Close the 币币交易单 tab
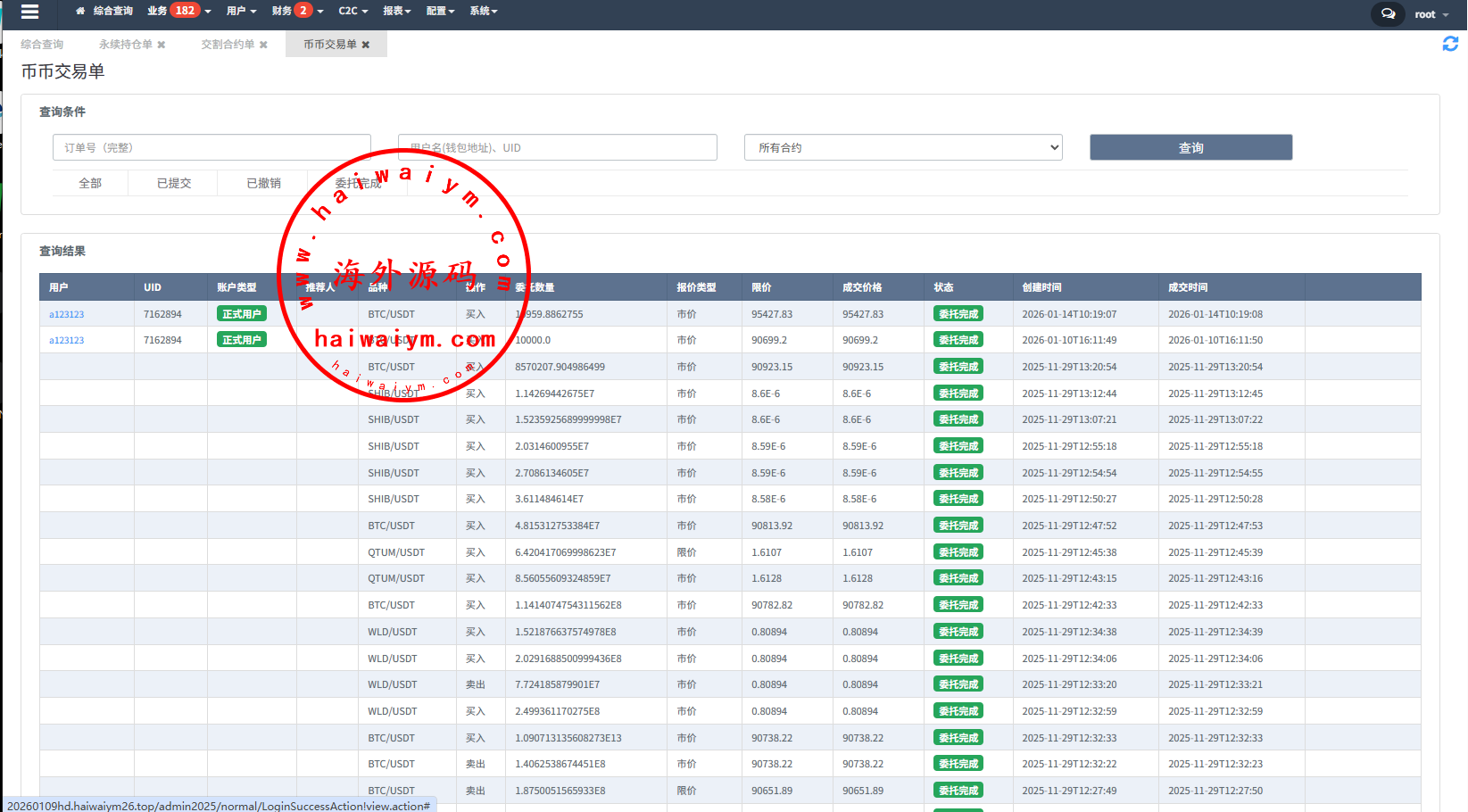 366,45
